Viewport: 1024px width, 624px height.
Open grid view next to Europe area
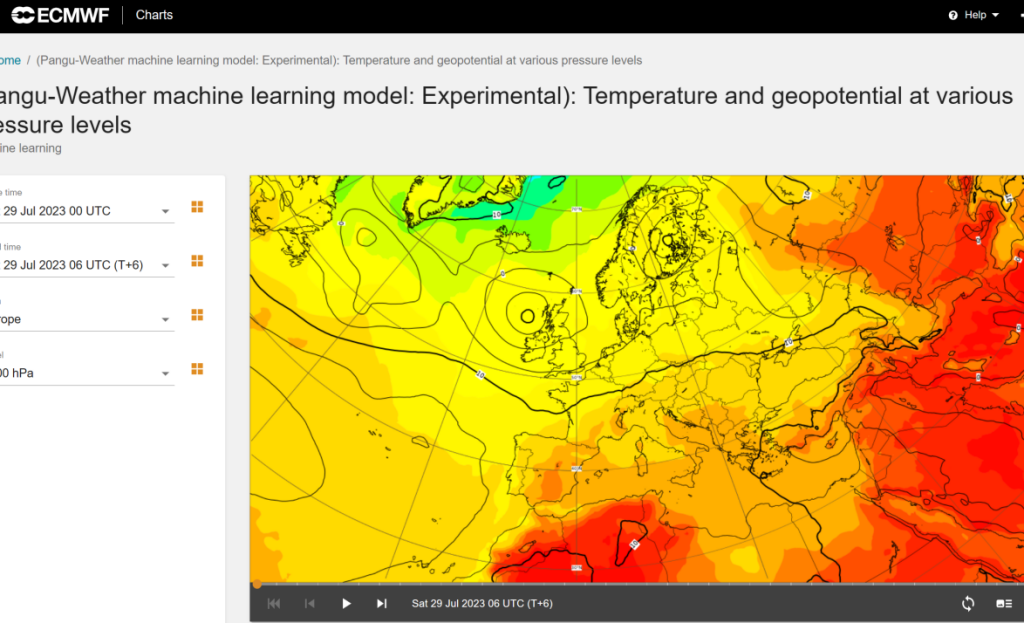coord(197,315)
